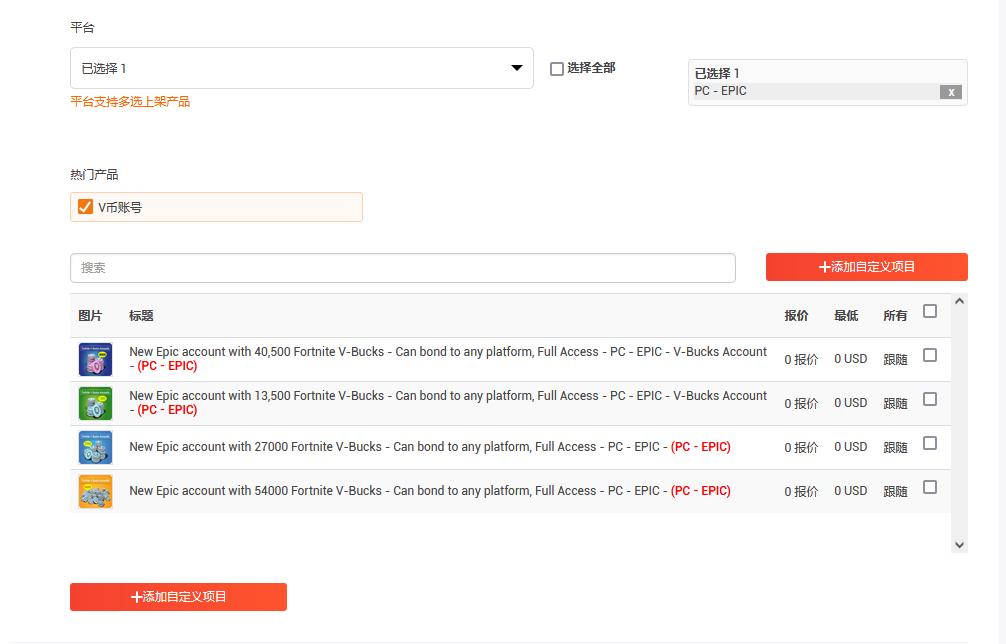Screen dimensions: 1006x644
Task: Click 跟随 in the 40,500 V-Bucks row
Action: 895,359
